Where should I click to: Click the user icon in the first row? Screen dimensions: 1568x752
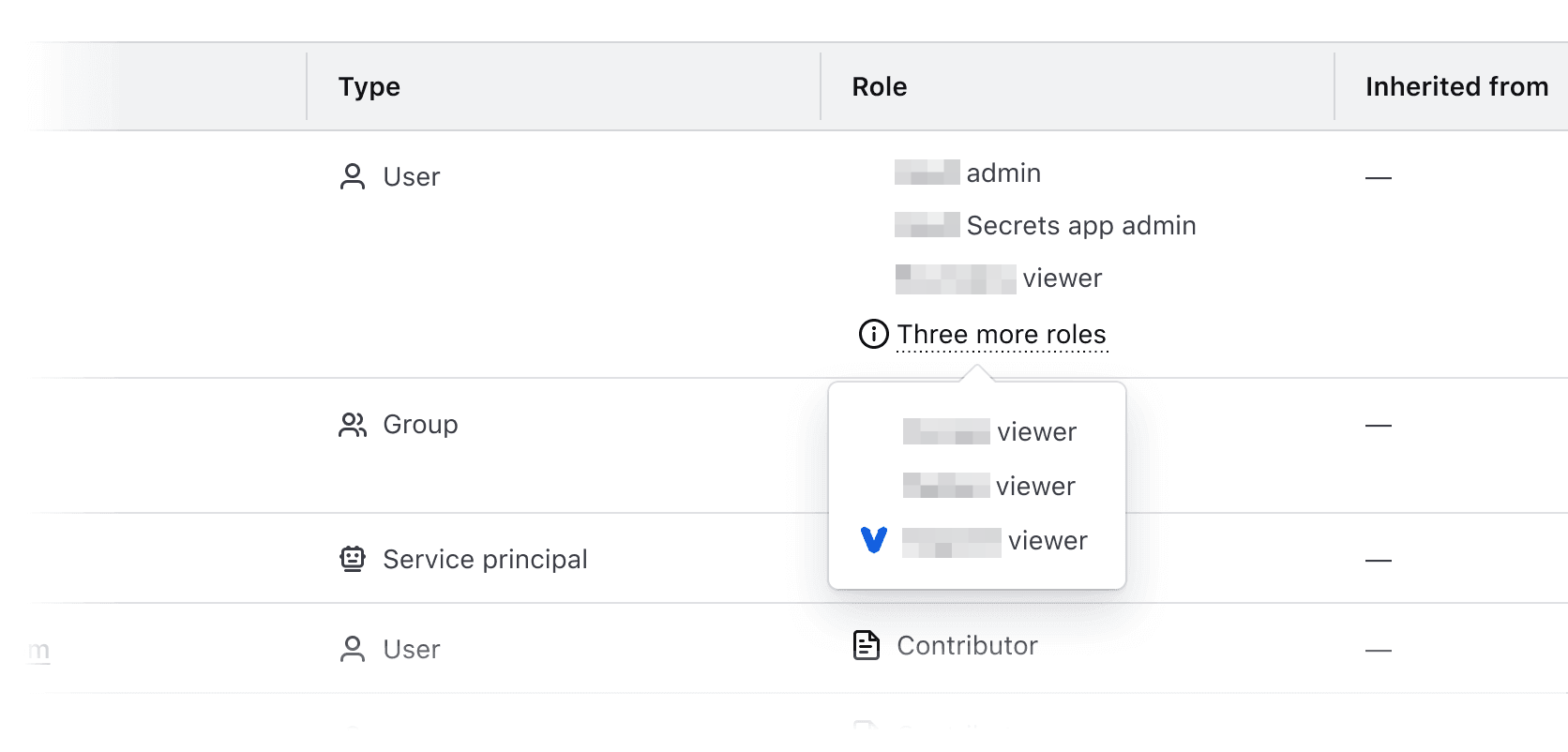(x=353, y=176)
